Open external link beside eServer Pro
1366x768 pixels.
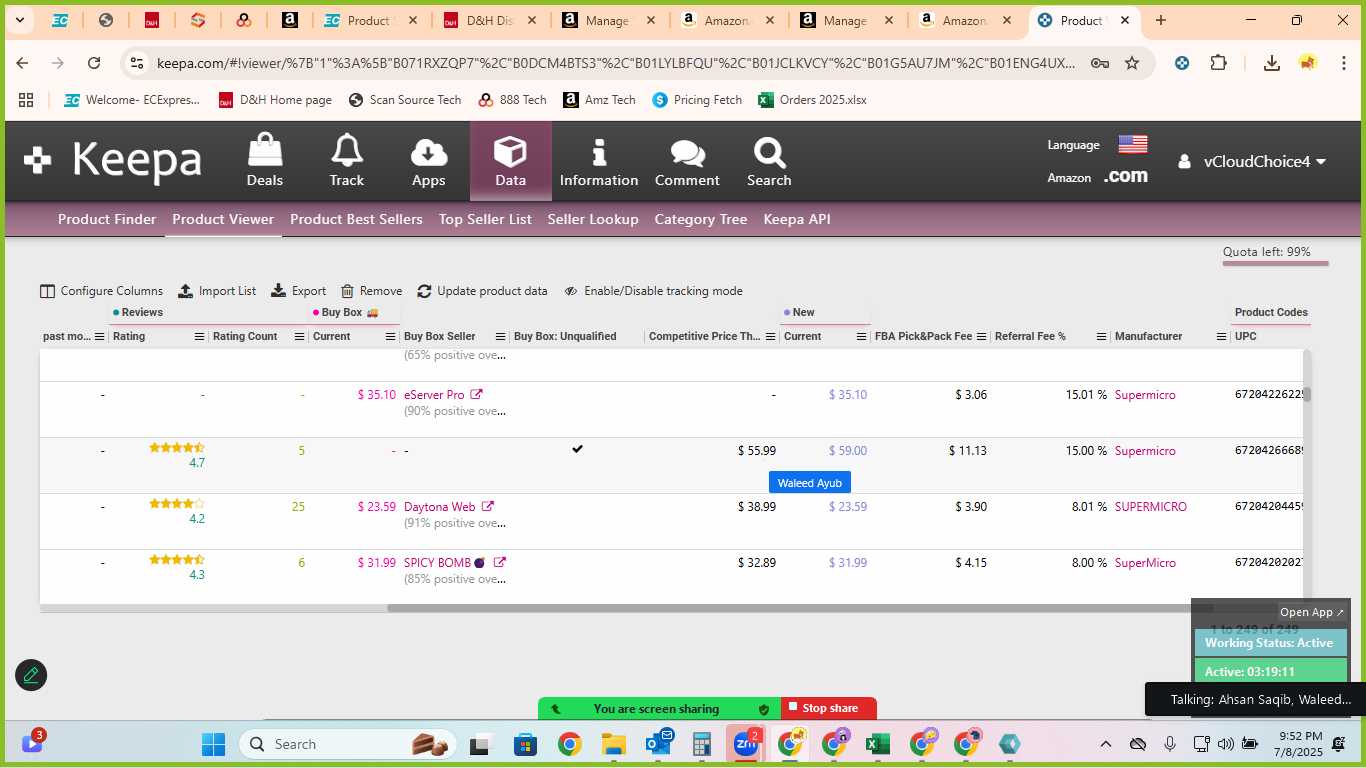click(x=477, y=395)
